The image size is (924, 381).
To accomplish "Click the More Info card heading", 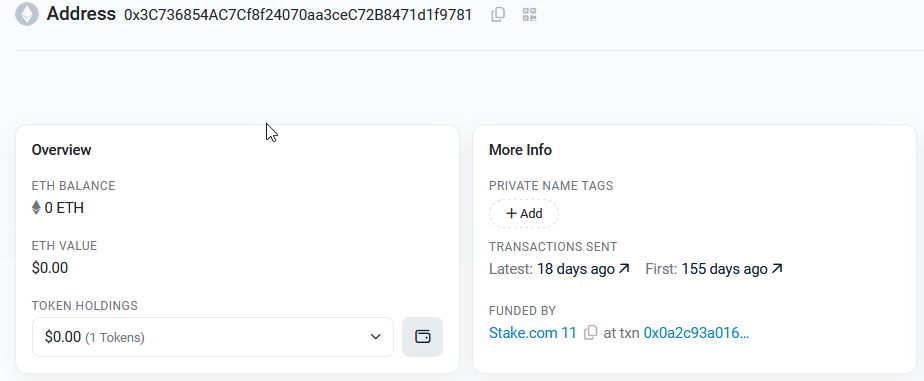I will [520, 150].
